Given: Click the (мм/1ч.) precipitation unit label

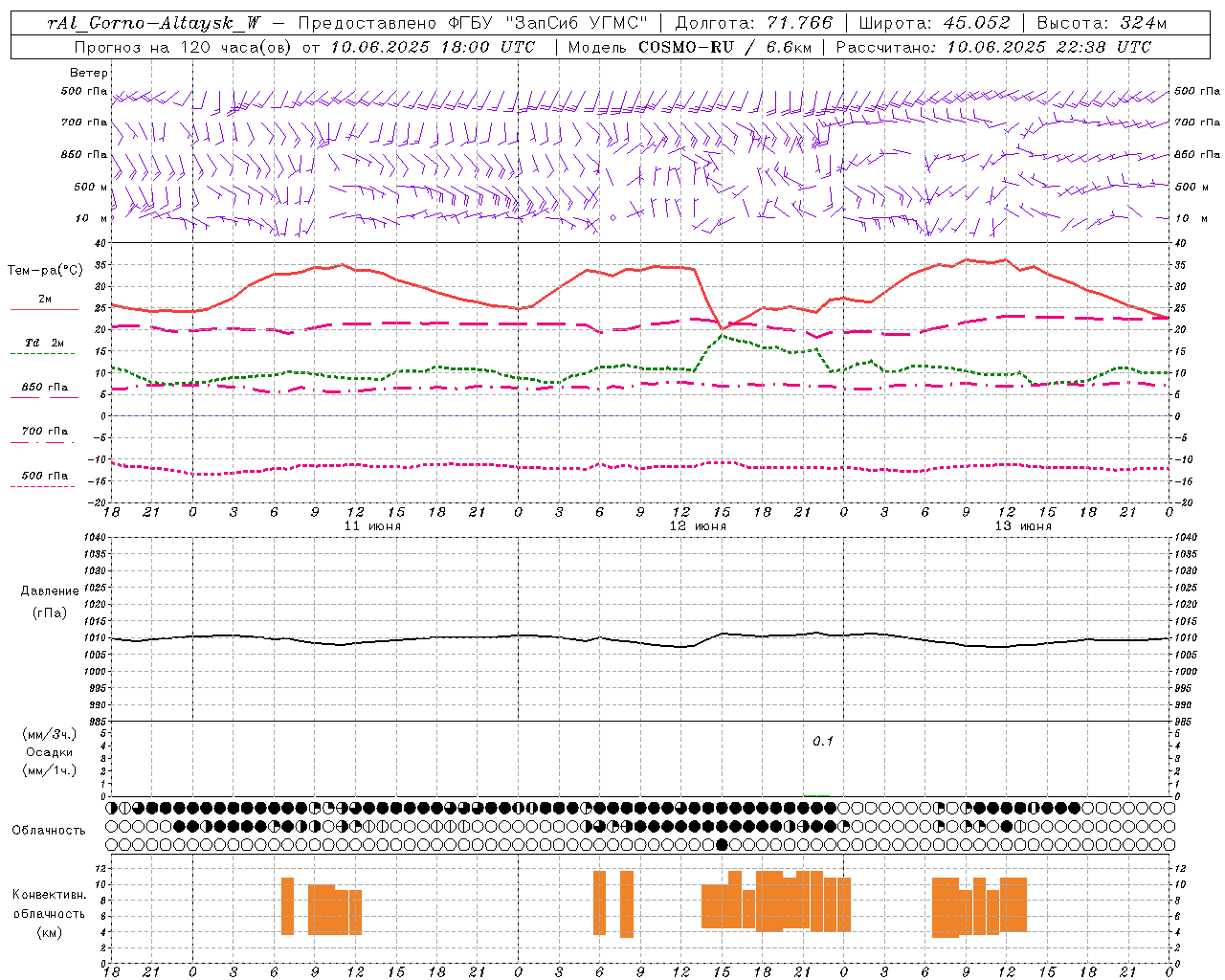Looking at the screenshot, I should point(49,770).
